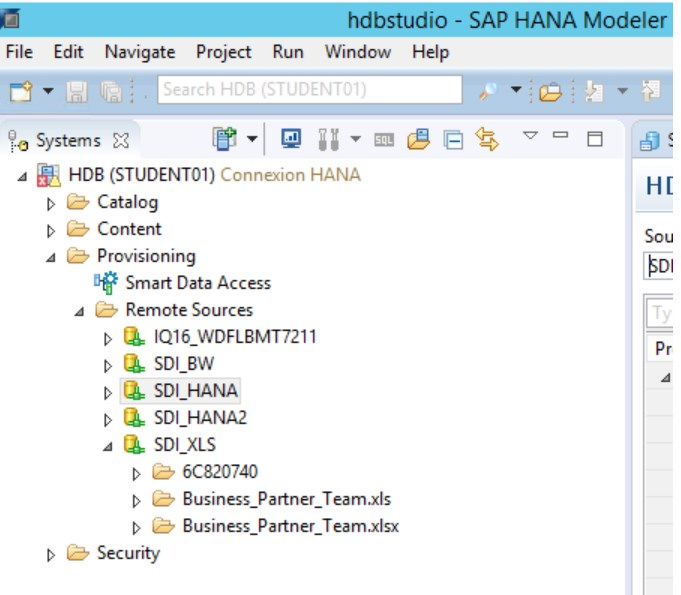
Task: Select the Smart Data Access node
Action: pos(182,283)
